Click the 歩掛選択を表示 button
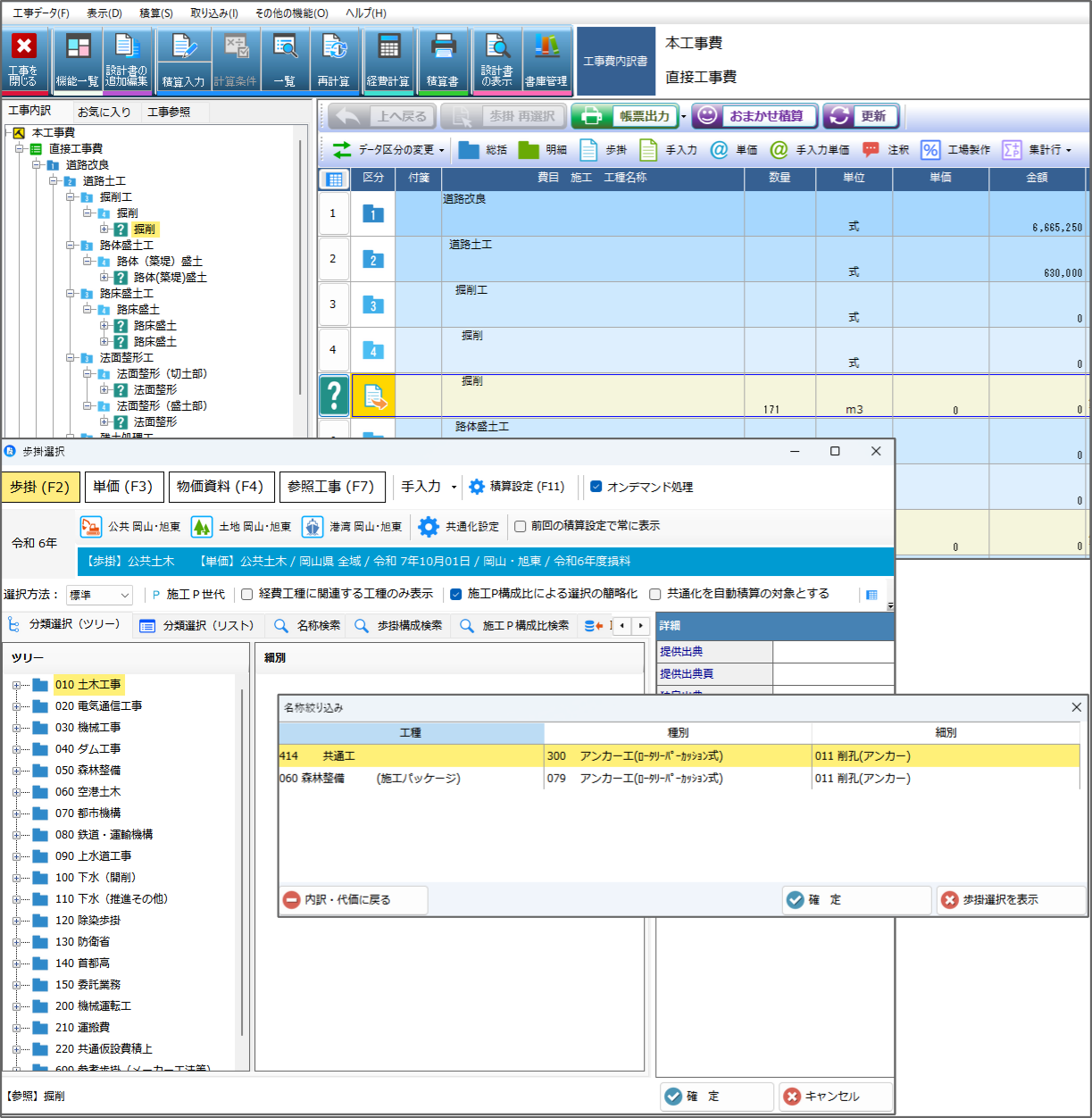The height and width of the screenshot is (1118, 1092). point(1000,900)
